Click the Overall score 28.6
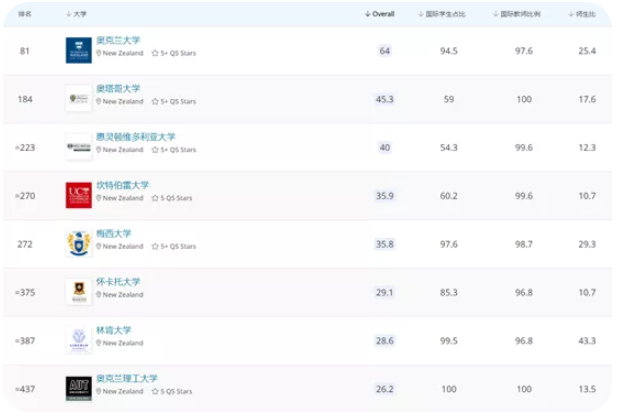 tap(385, 341)
